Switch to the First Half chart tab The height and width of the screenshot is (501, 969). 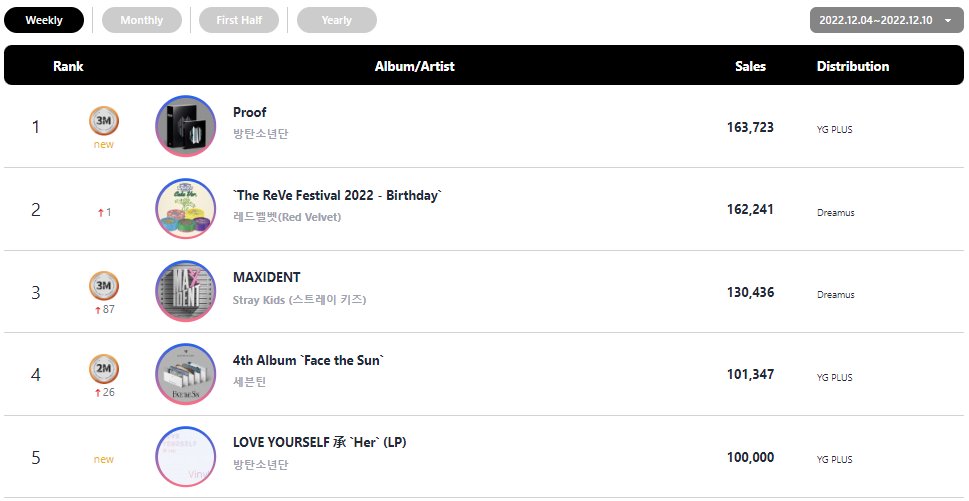point(239,20)
